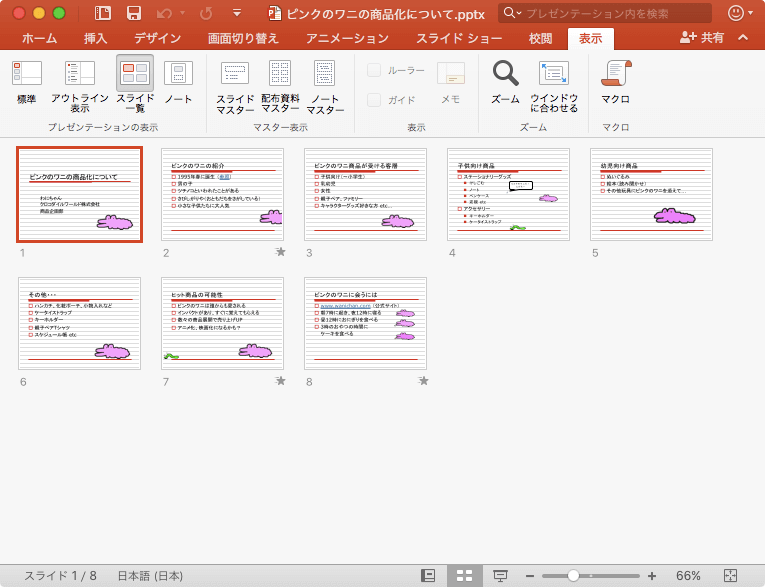Select the View (表示) tab
The image size is (765, 587).
coord(590,39)
